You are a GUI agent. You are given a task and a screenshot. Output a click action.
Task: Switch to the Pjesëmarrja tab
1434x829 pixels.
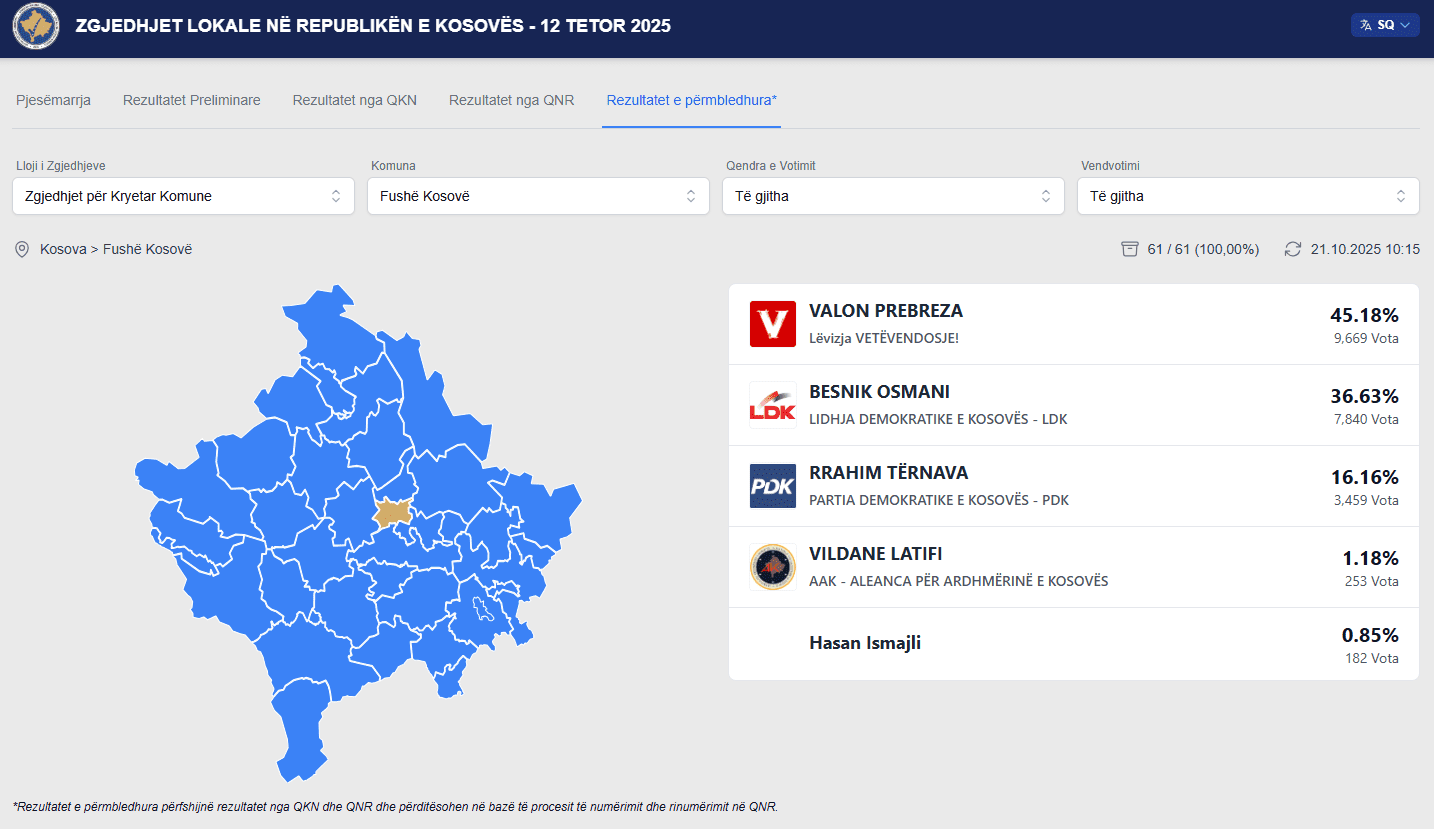point(54,100)
